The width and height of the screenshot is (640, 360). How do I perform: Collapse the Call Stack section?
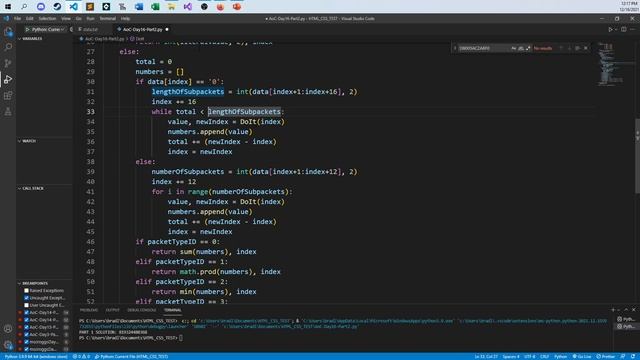pos(19,189)
